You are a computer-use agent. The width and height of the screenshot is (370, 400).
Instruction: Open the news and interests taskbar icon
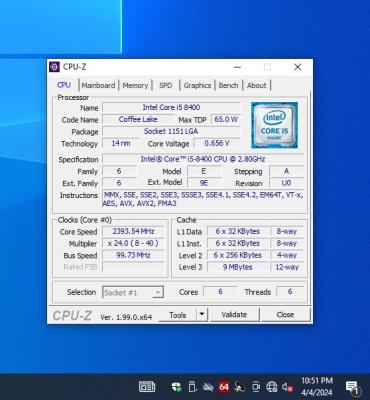coord(147,387)
